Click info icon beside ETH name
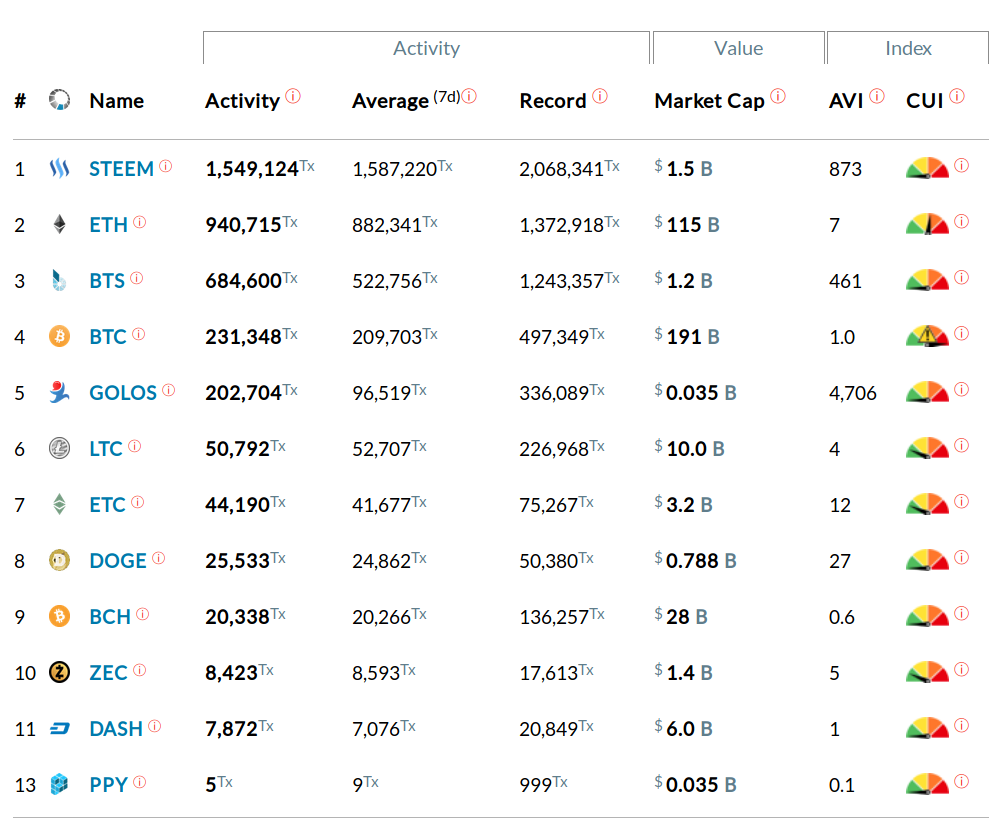1002x830 pixels. [140, 222]
